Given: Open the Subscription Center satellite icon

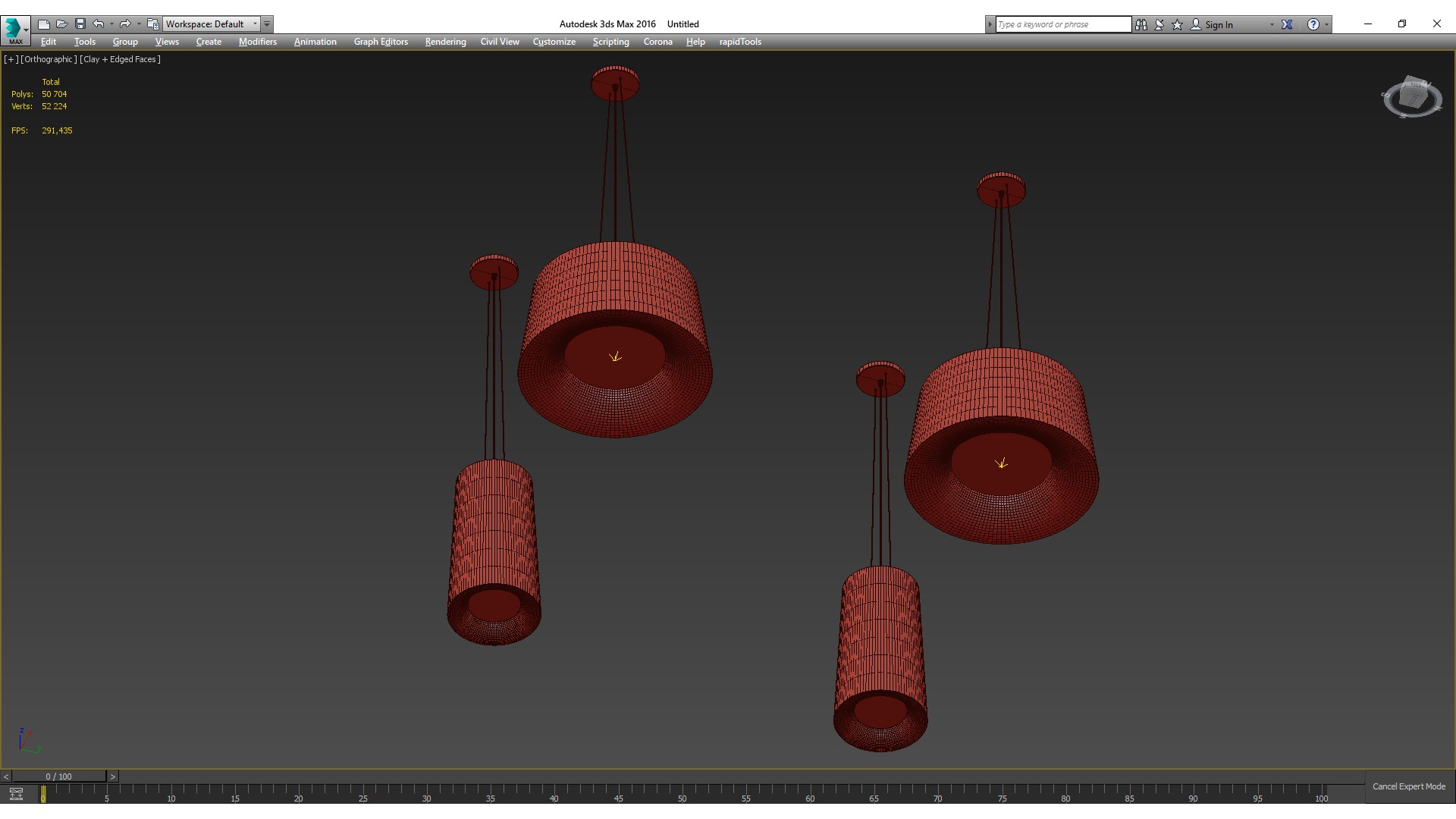Looking at the screenshot, I should (1159, 24).
